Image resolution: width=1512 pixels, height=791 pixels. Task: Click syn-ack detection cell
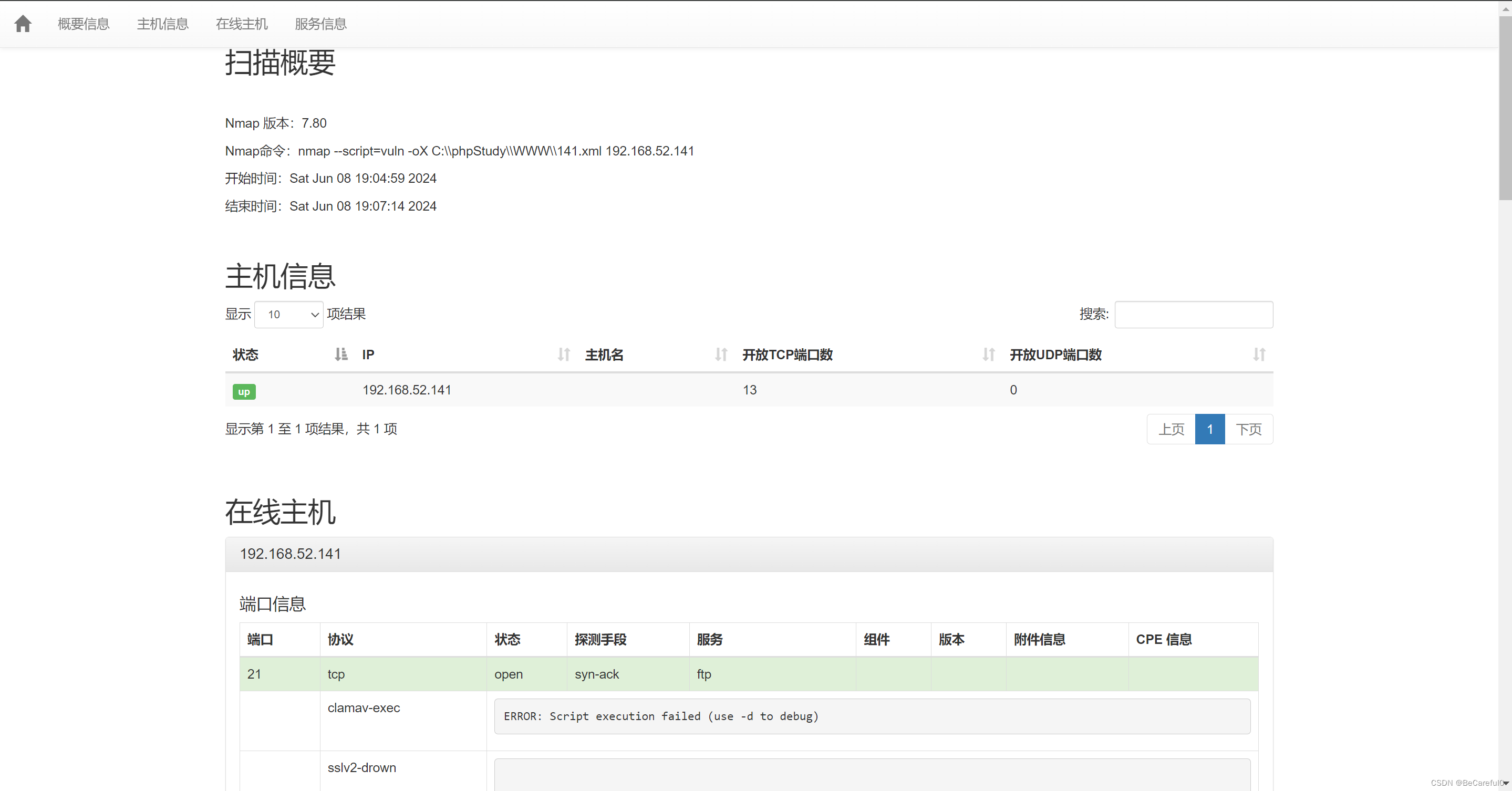pyautogui.click(x=628, y=674)
